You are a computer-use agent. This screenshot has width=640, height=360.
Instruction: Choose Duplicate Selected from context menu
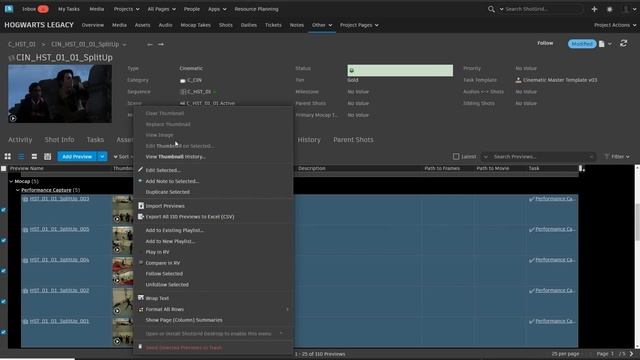(x=168, y=192)
